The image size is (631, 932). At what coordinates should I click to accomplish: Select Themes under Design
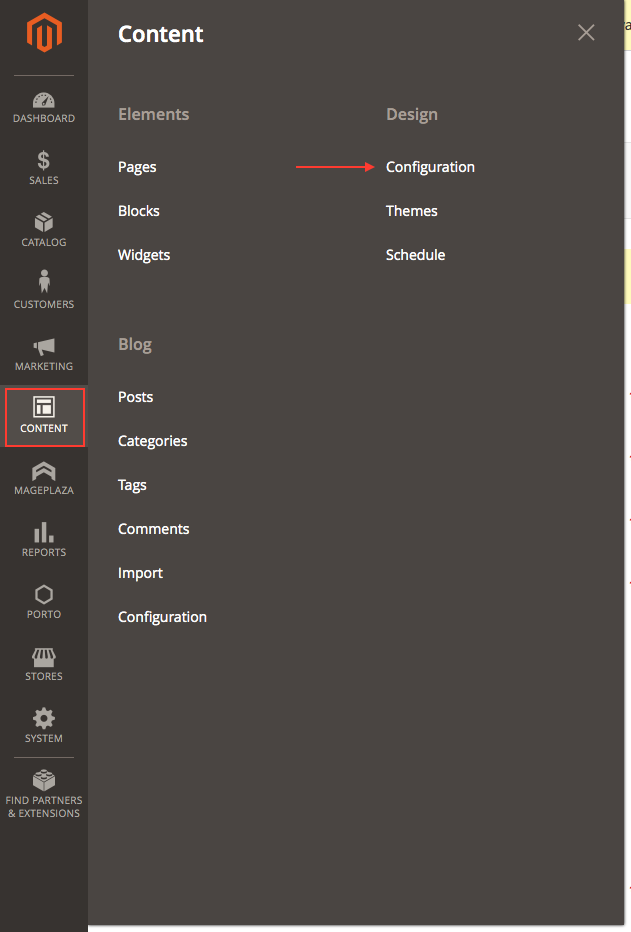pyautogui.click(x=411, y=211)
